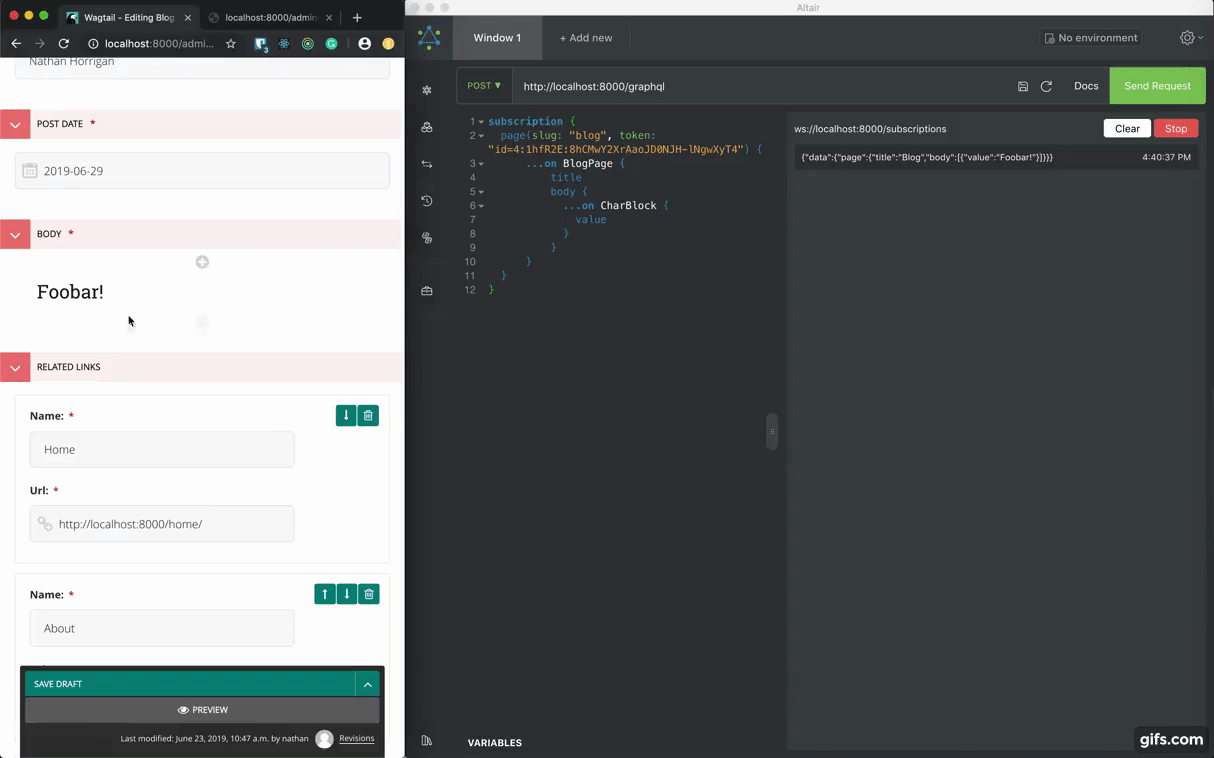Click the Post Date input field

click(202, 171)
